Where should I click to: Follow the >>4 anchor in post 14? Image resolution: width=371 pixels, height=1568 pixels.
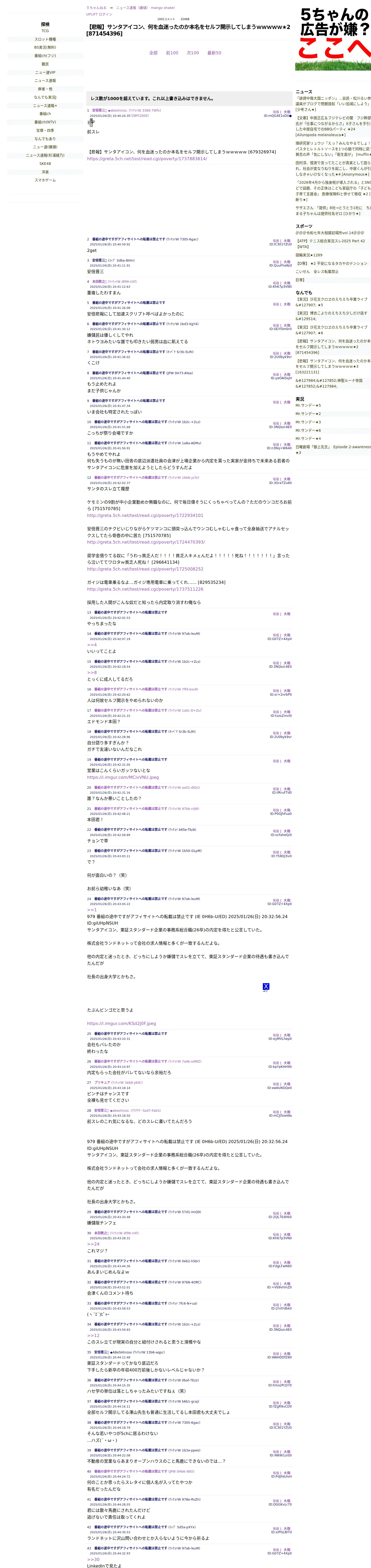click(92, 645)
